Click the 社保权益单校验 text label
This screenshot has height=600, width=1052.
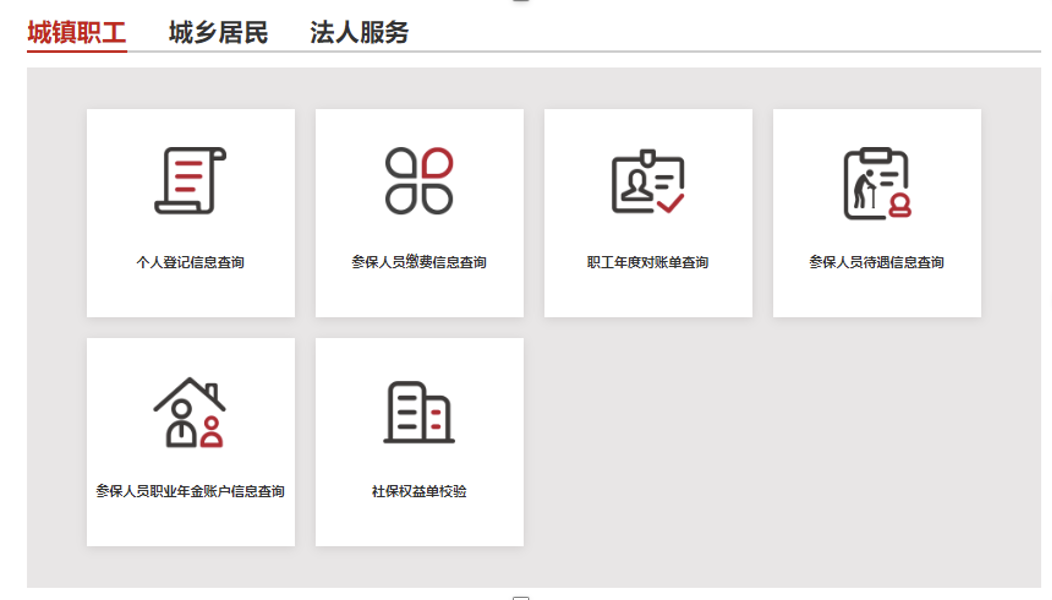click(x=419, y=490)
